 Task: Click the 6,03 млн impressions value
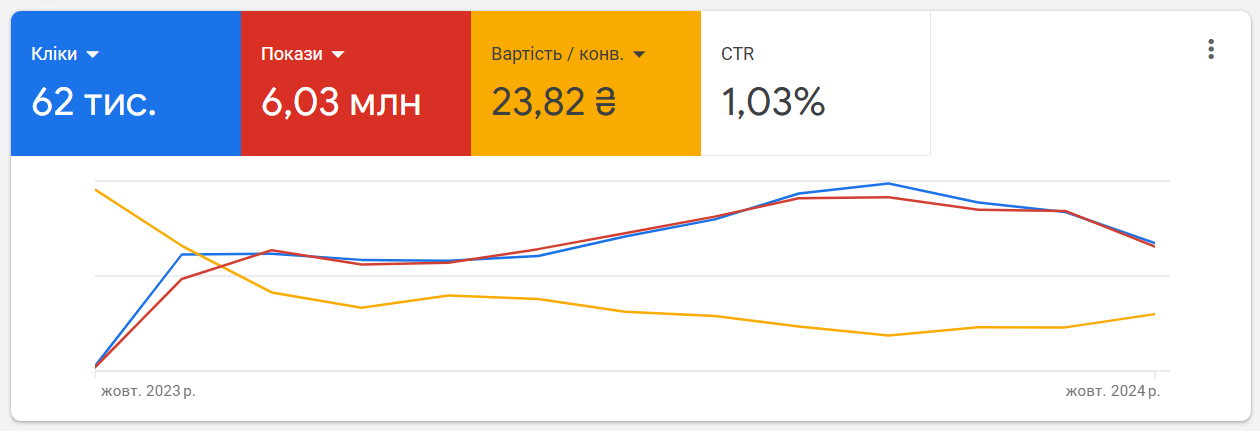[x=341, y=102]
